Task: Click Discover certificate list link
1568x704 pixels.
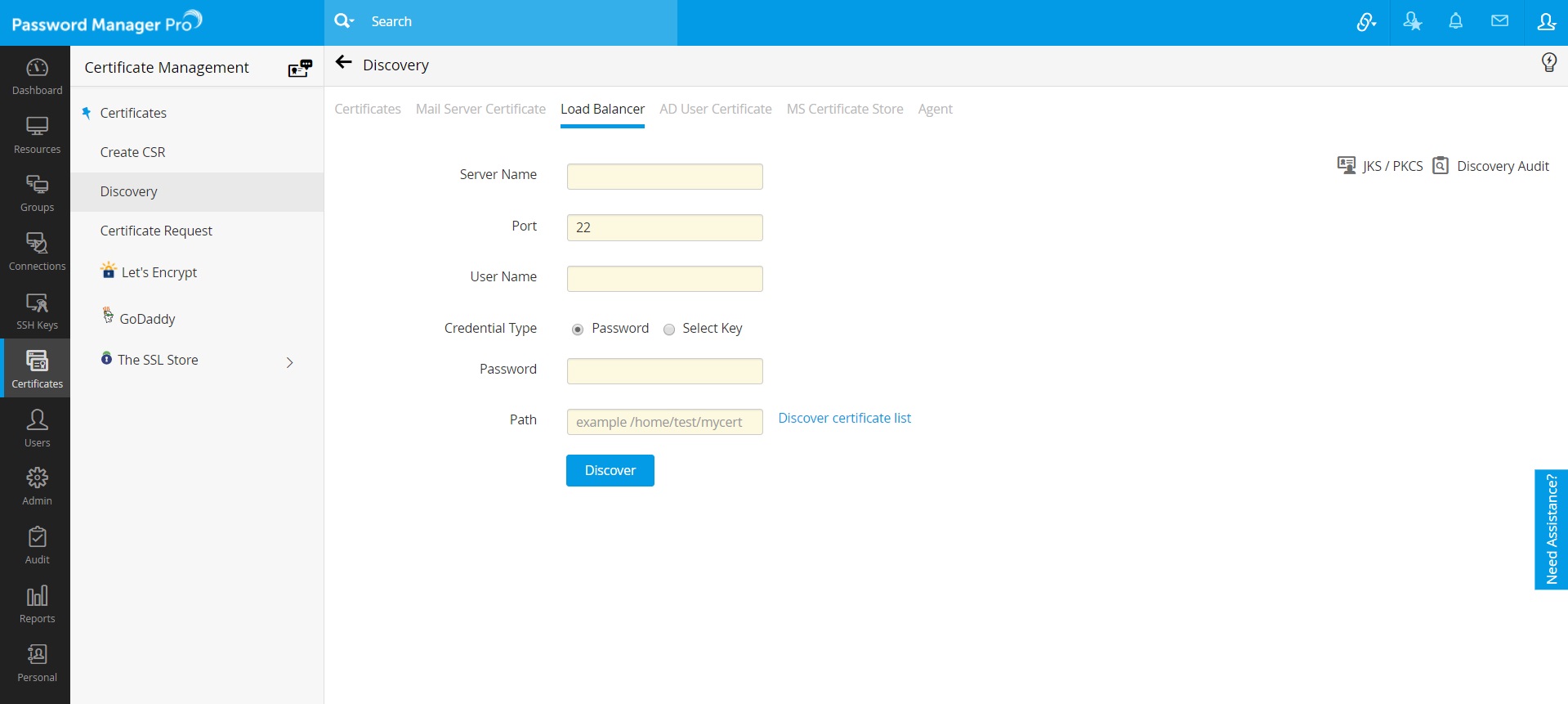Action: pyautogui.click(x=844, y=418)
